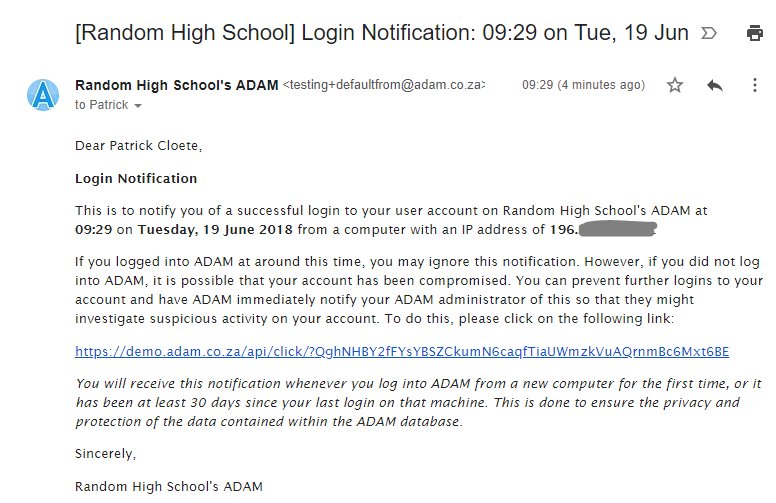Screen dimensions: 776x503
Task: Click the bold Tuesday, 19 June 2018 date
Action: 215,230
